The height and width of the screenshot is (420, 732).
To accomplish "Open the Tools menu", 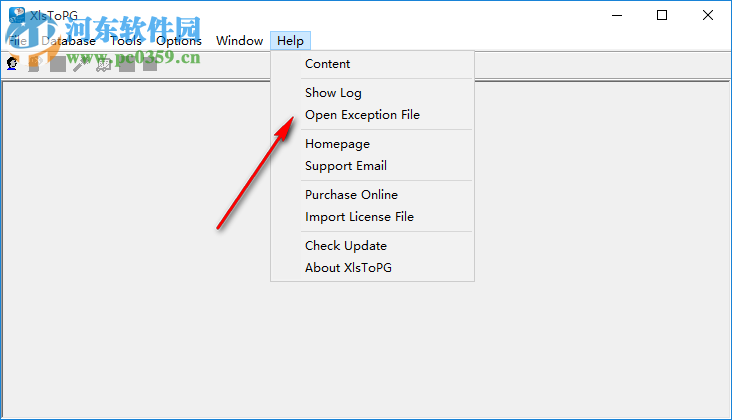I will [126, 41].
